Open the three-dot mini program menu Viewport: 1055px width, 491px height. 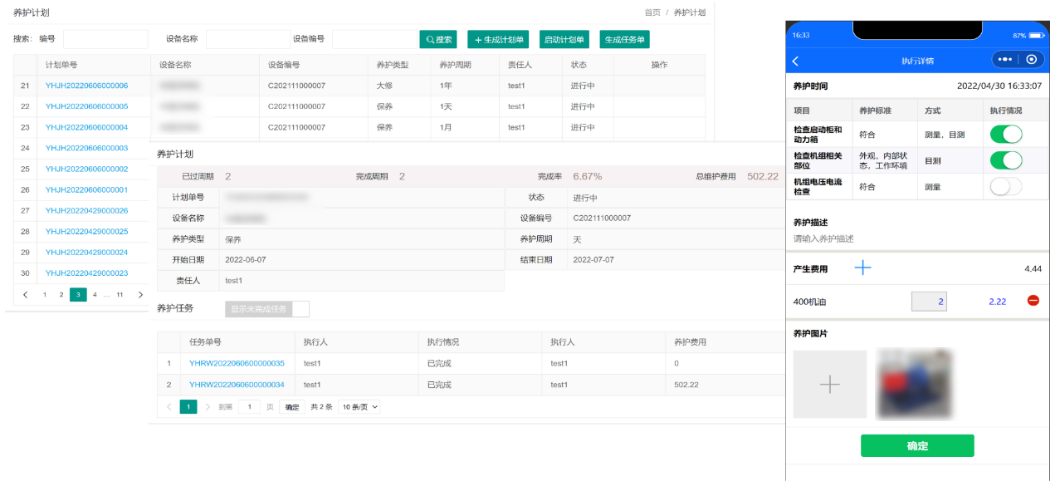[1005, 60]
